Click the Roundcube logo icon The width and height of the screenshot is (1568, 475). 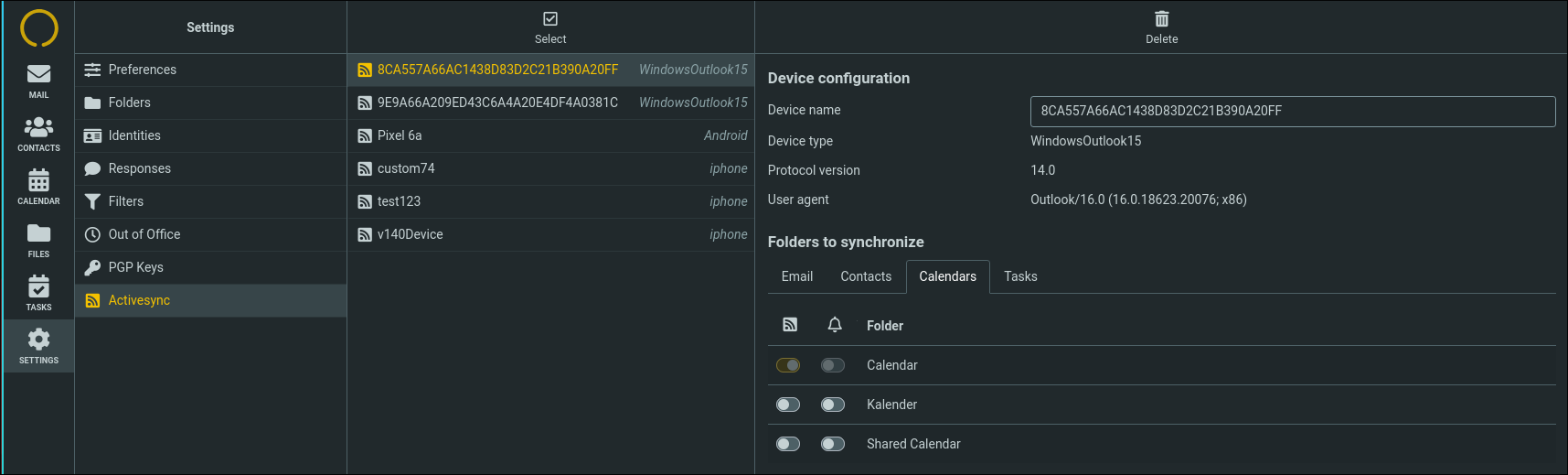pos(38,28)
